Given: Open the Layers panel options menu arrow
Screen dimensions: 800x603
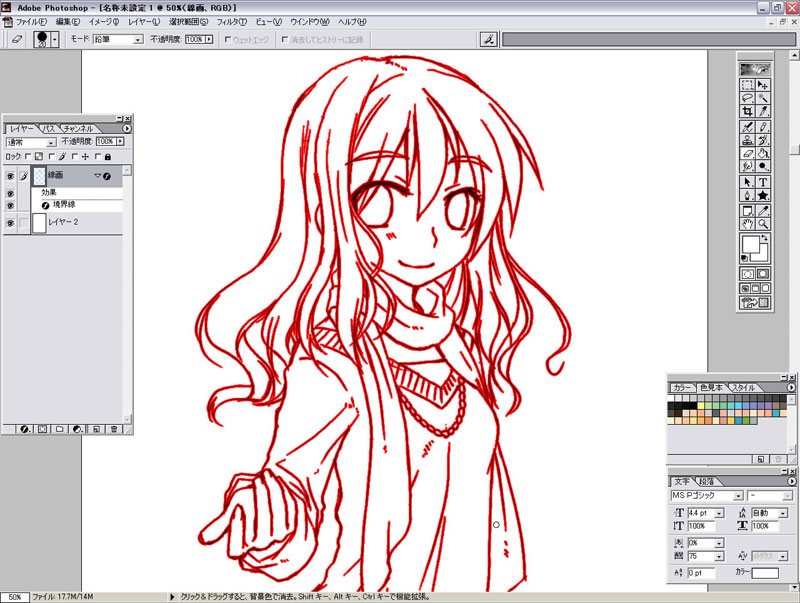Looking at the screenshot, I should [127, 129].
